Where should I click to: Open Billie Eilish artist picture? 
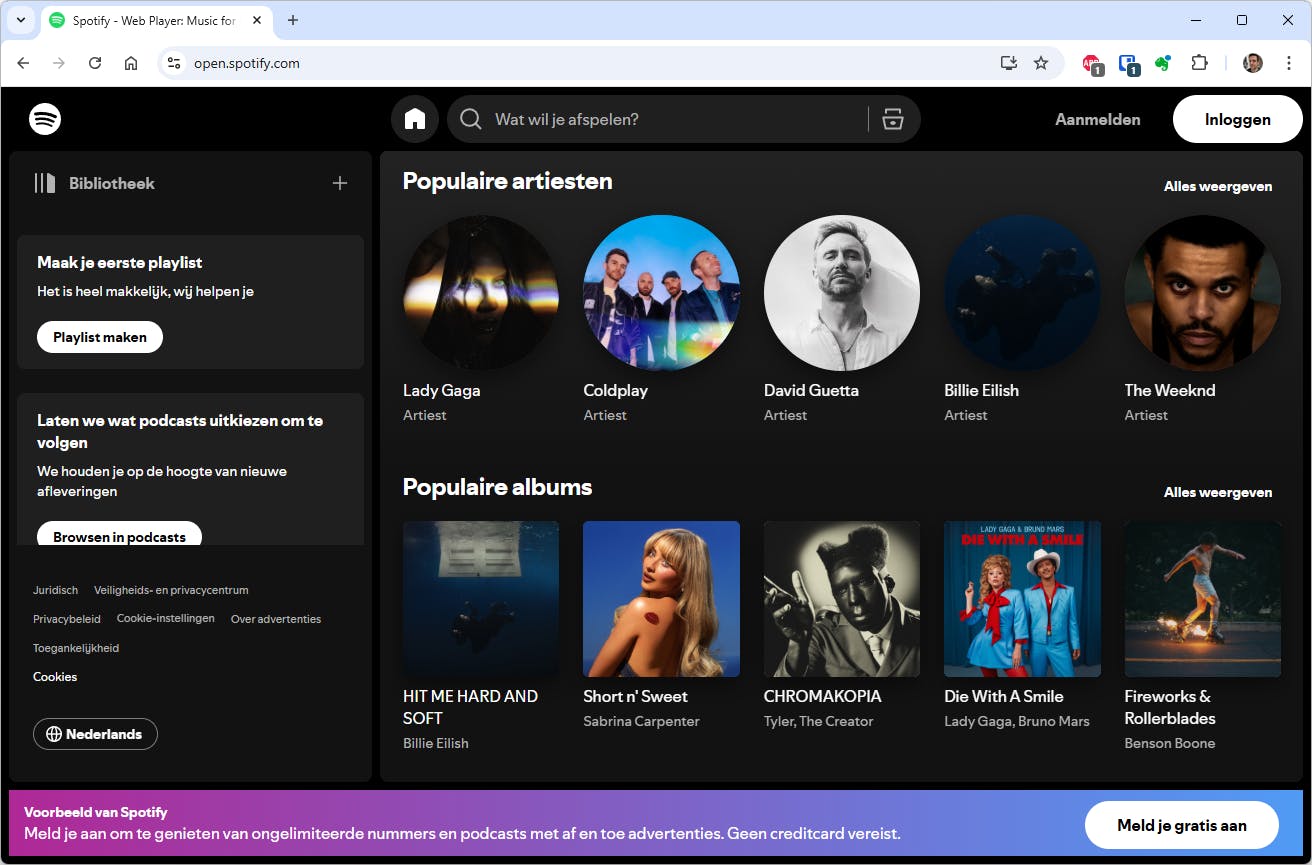[1022, 293]
